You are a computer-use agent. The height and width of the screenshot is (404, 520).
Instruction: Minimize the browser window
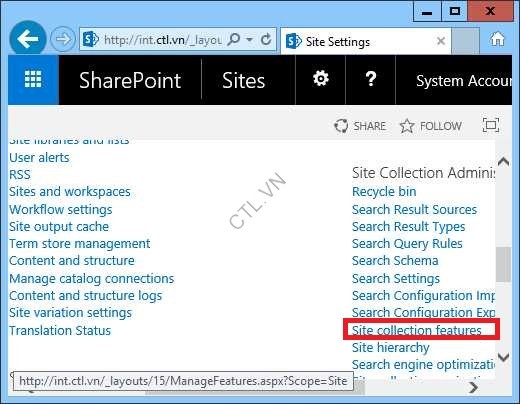tap(427, 12)
